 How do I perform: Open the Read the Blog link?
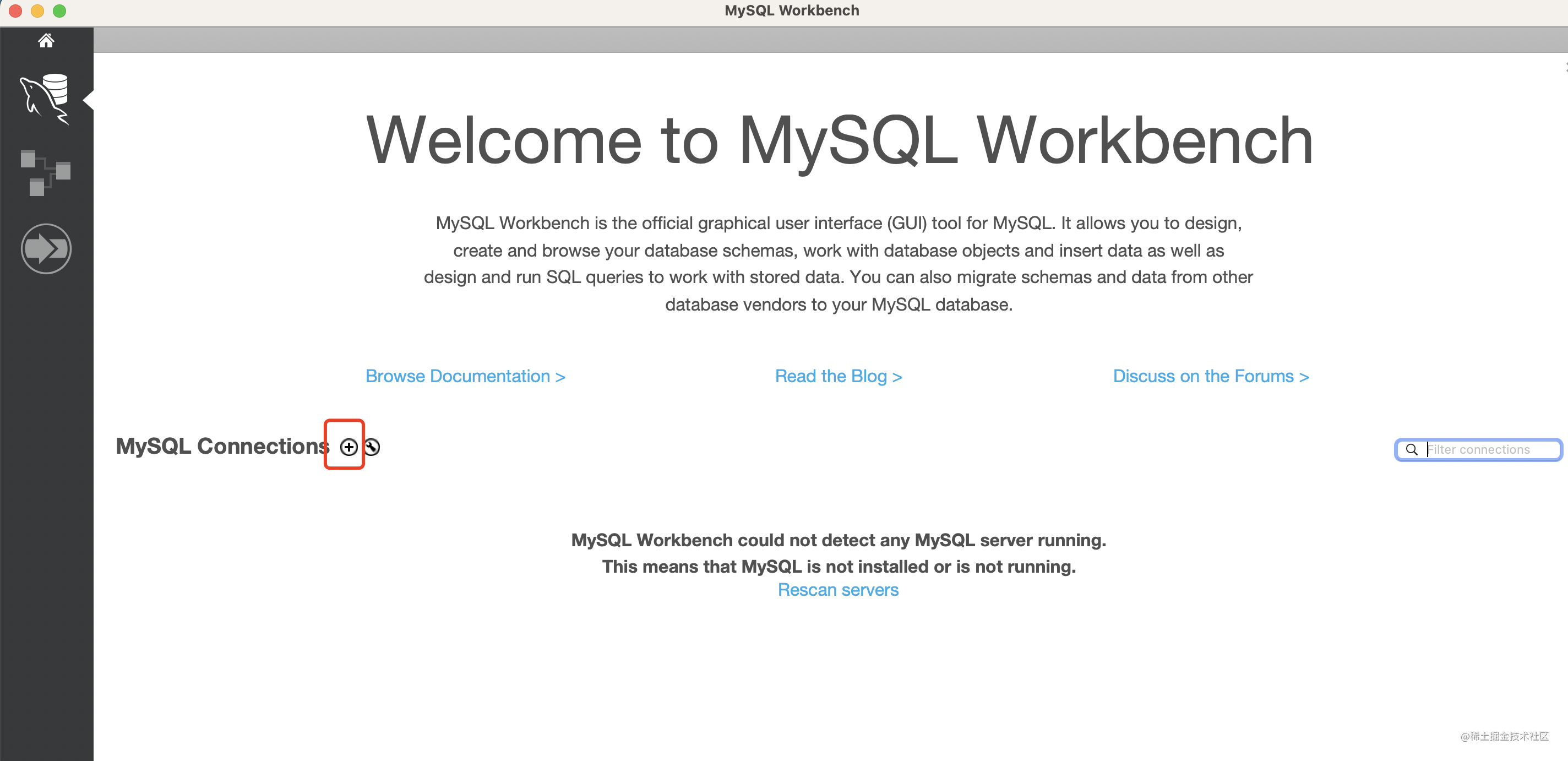[x=837, y=376]
